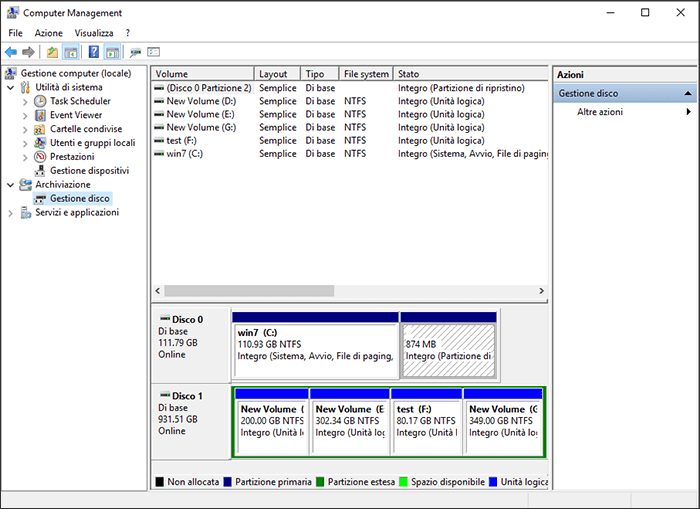Click the scroll right arrow of volume list
The width and height of the screenshot is (700, 509).
542,291
